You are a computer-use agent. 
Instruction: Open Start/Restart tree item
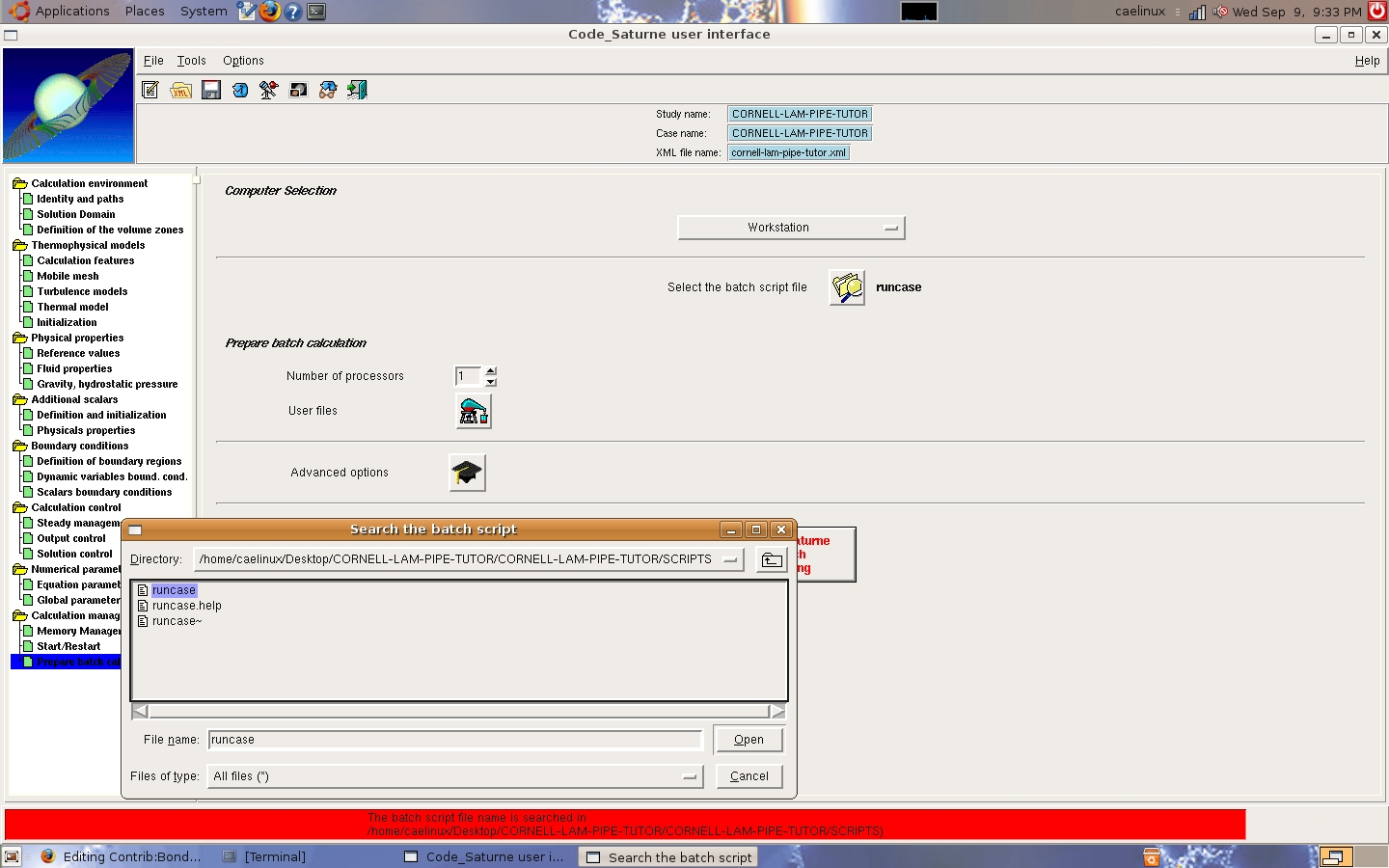pyautogui.click(x=68, y=646)
